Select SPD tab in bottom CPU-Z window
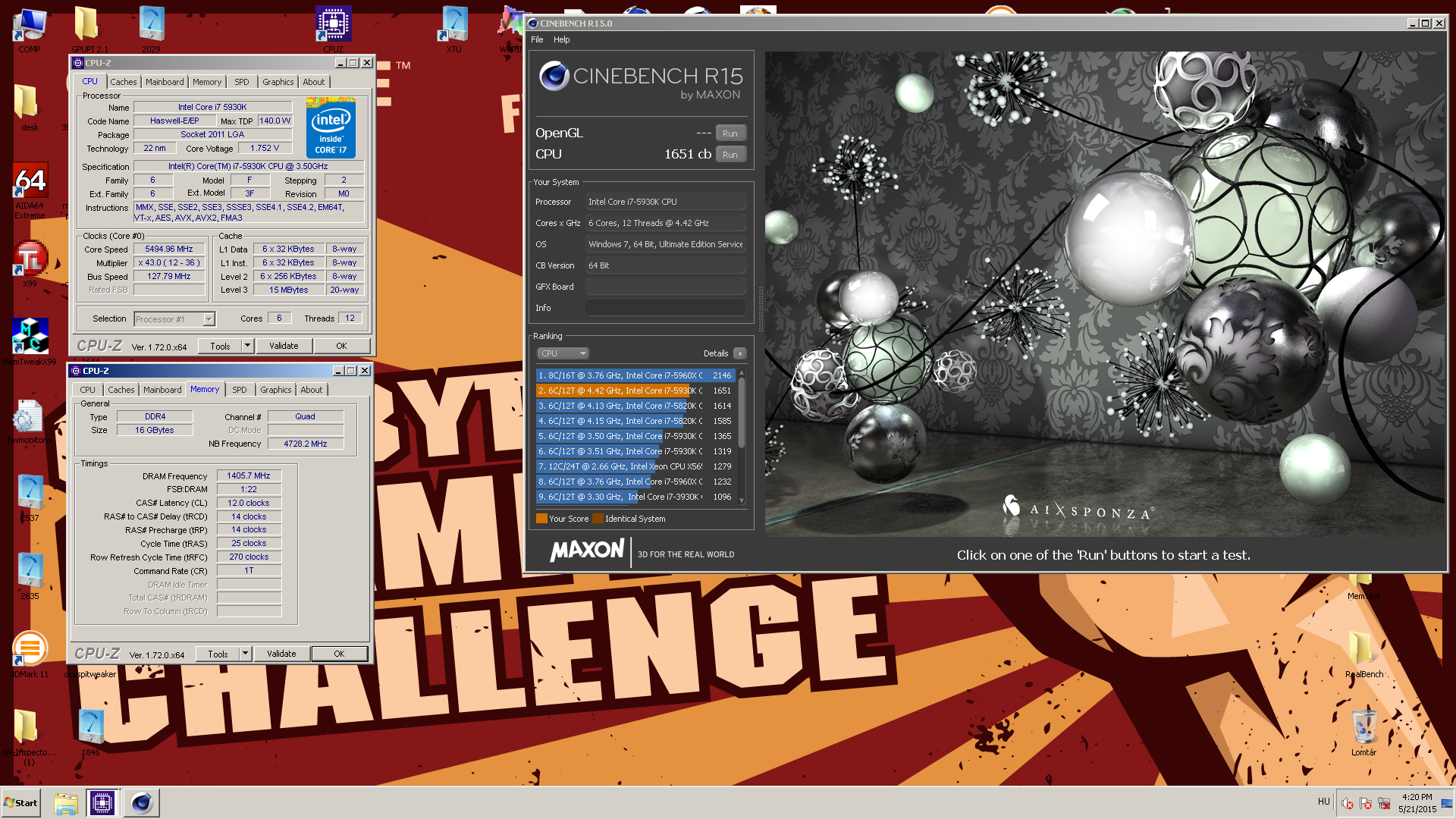 [x=239, y=390]
